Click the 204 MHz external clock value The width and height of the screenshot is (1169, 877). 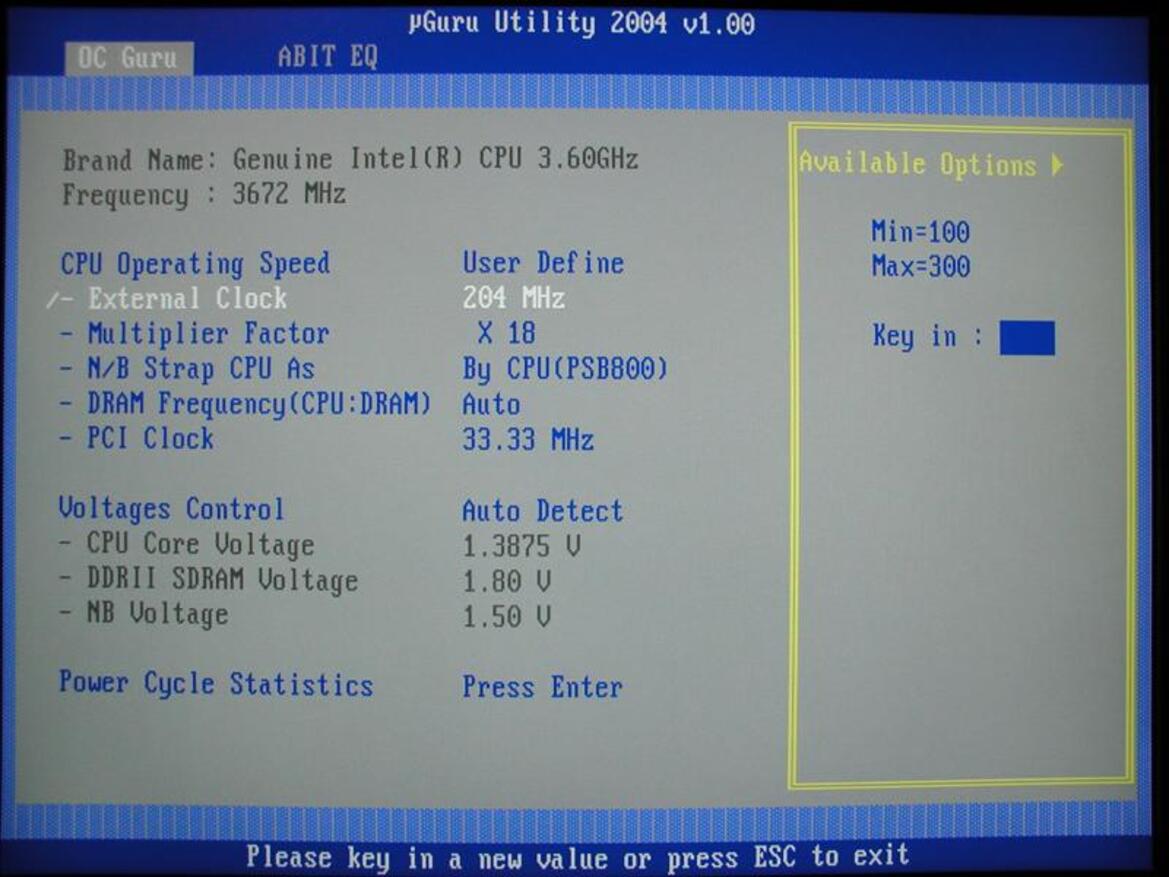pos(514,298)
